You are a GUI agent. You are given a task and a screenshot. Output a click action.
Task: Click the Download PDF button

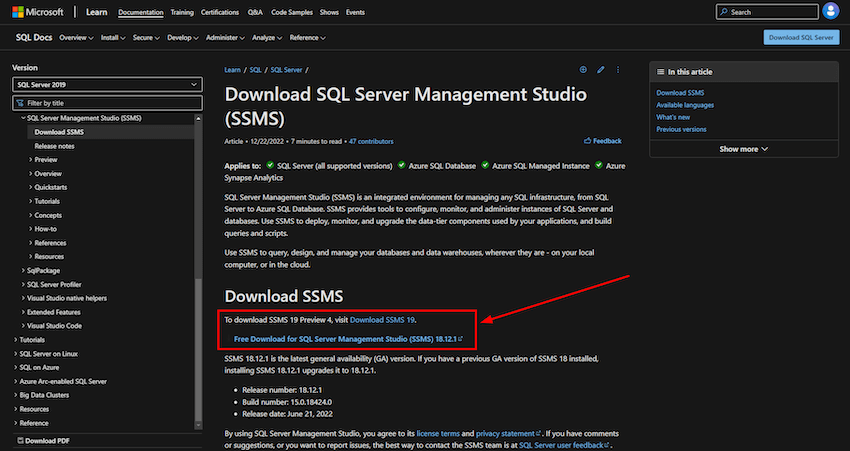[x=43, y=441]
